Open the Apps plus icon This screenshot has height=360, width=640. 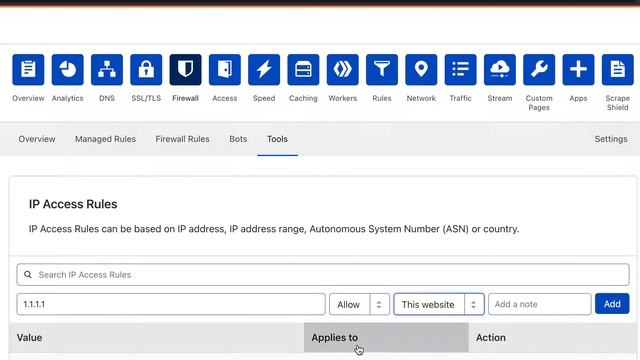click(578, 69)
